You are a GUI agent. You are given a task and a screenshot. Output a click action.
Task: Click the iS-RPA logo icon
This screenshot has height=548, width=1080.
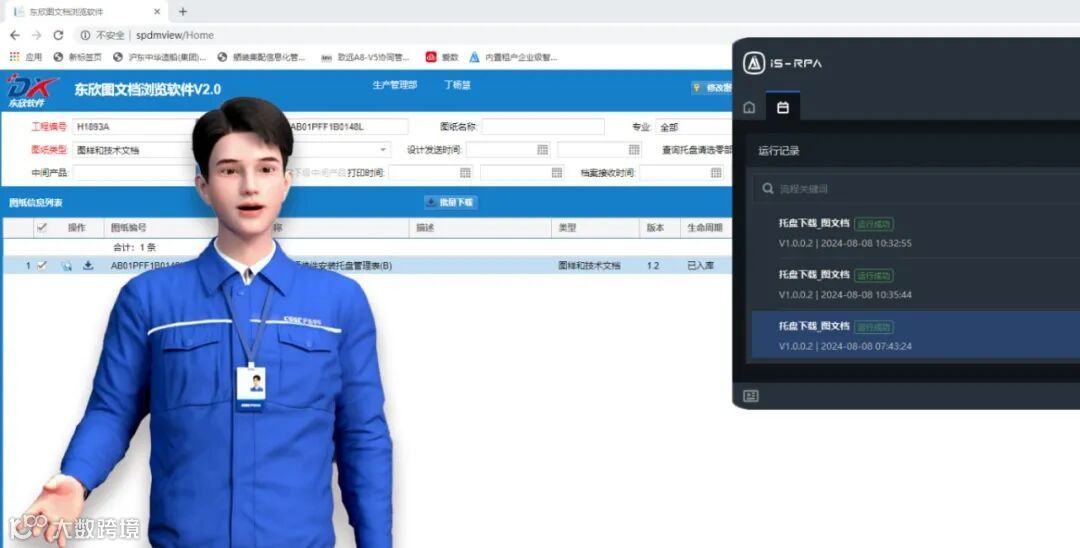(754, 63)
